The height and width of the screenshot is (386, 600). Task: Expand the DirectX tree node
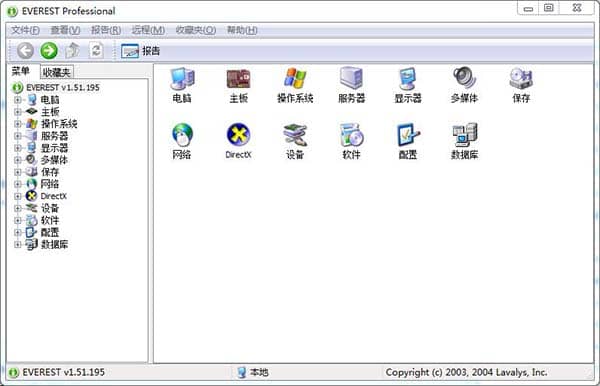17,196
